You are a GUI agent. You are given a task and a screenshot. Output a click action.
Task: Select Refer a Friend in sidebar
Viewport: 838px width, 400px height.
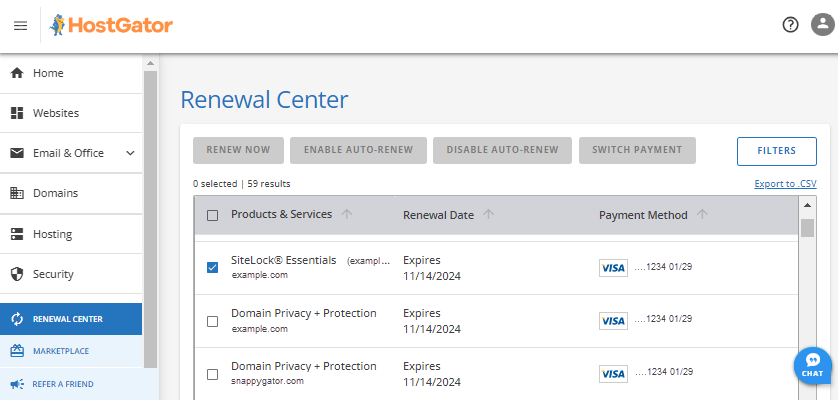(71, 384)
